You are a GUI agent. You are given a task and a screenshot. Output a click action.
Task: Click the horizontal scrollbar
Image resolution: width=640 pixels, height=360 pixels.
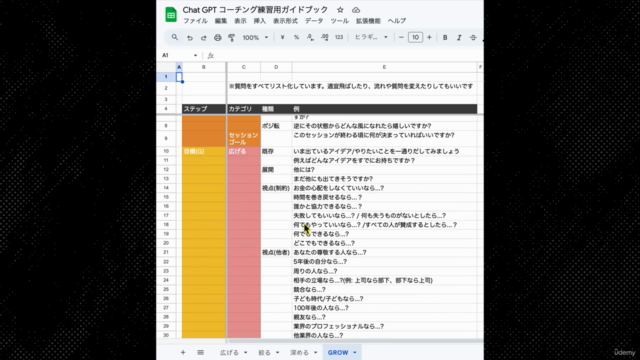click(x=355, y=341)
